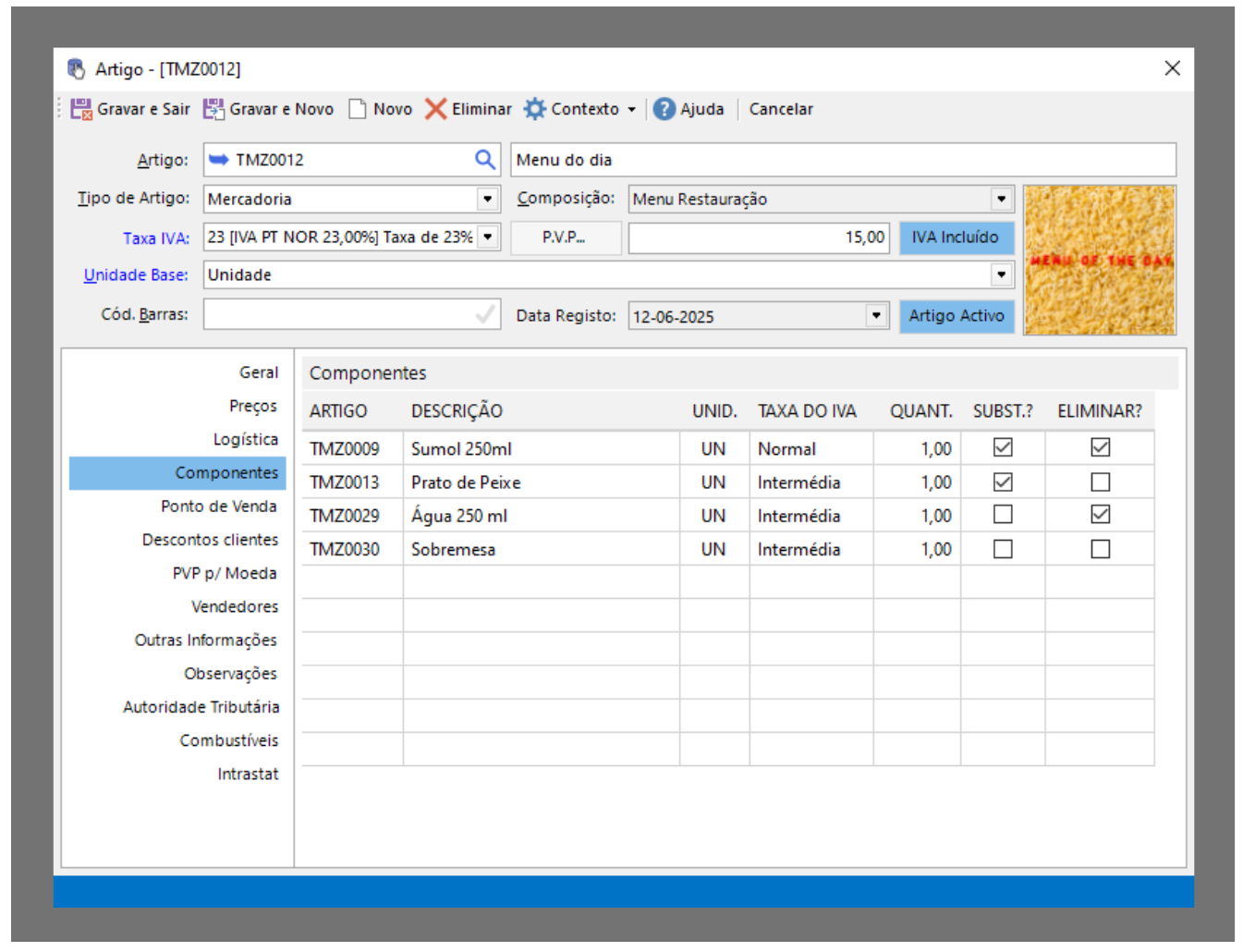Viewport: 1243px width, 952px height.
Task: Open the Ponto de Venda section
Action: (x=219, y=507)
